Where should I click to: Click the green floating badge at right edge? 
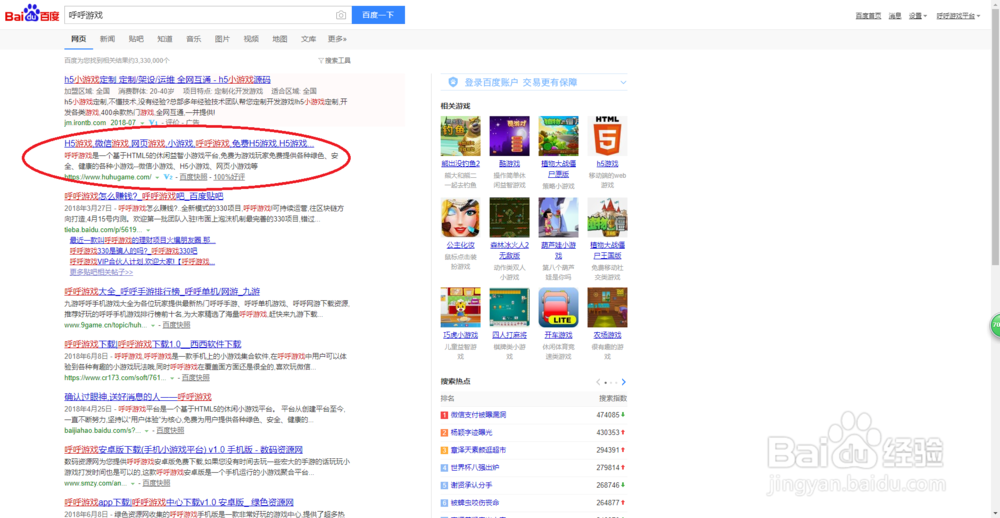995,325
